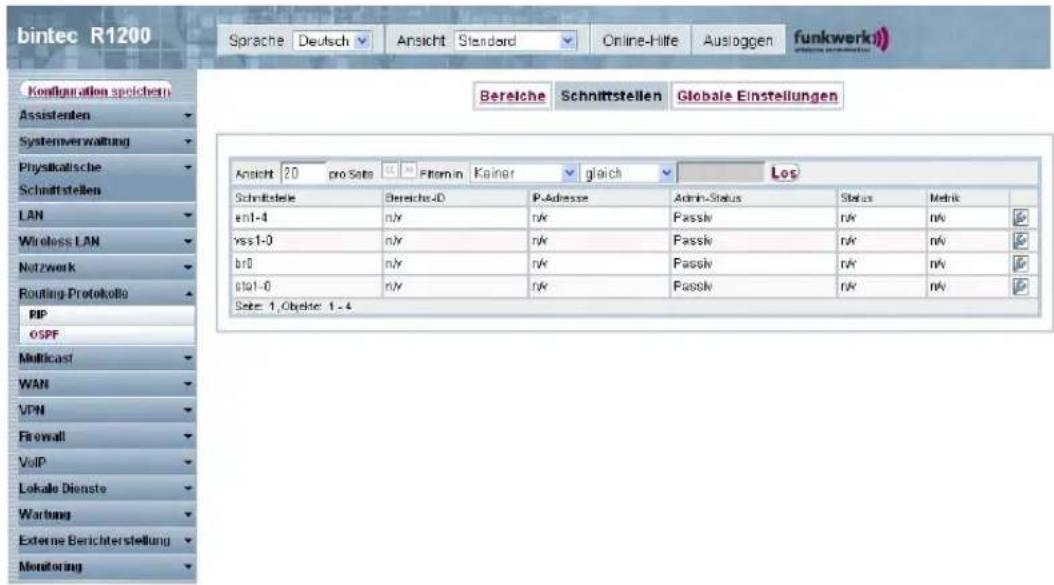The image size is (1054, 585).
Task: Click the edit icon for en1-4 row
Action: pos(1020,218)
